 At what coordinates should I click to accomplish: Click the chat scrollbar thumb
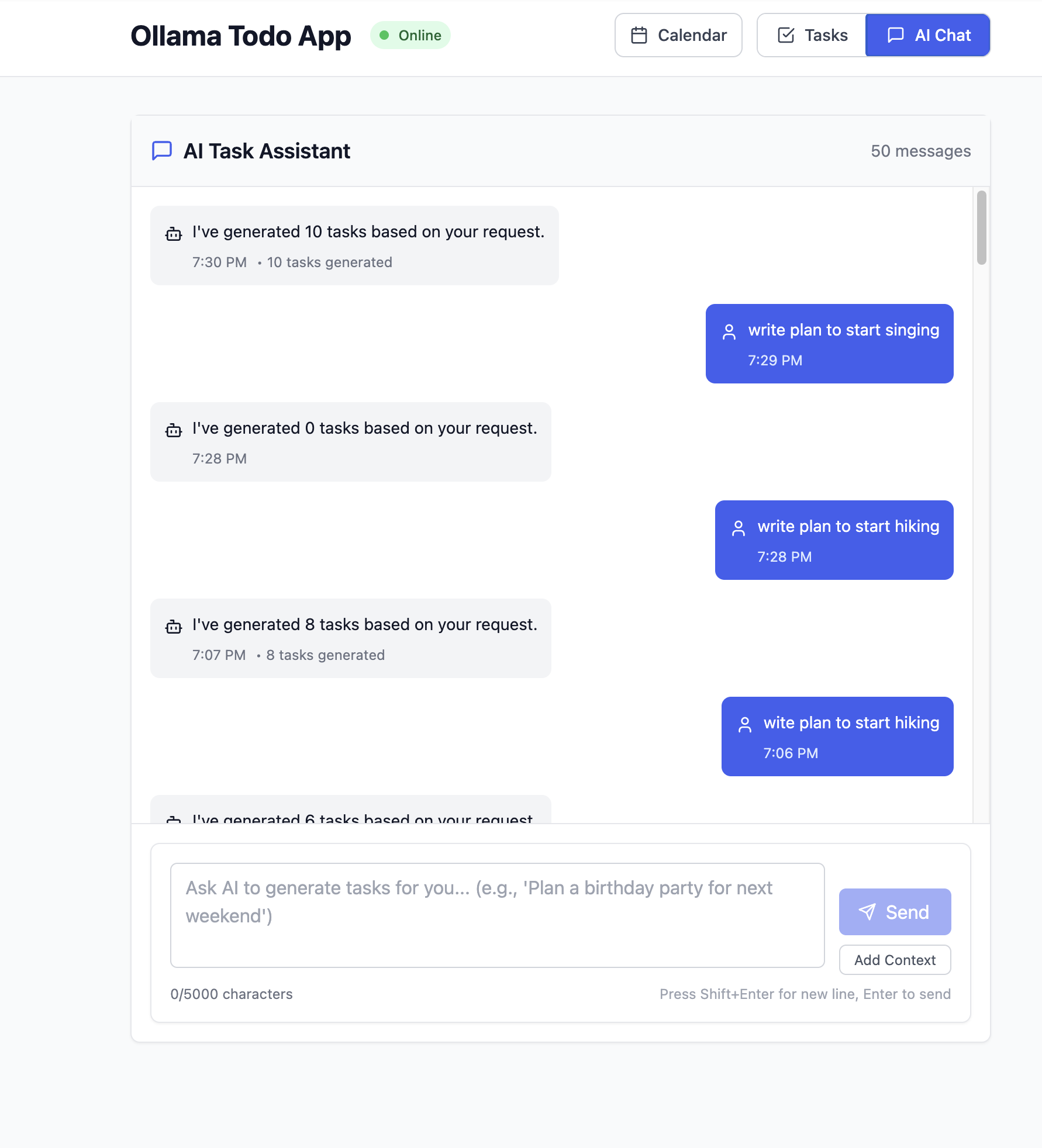coord(982,228)
